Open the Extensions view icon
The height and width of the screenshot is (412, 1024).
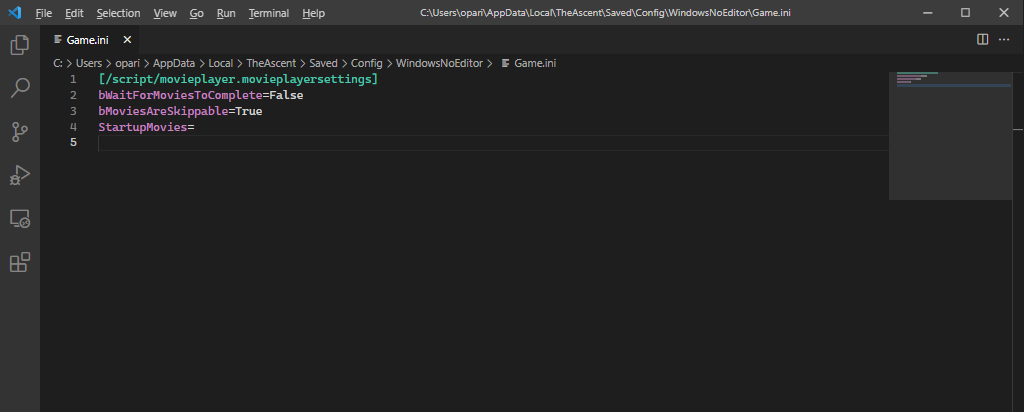(19, 262)
